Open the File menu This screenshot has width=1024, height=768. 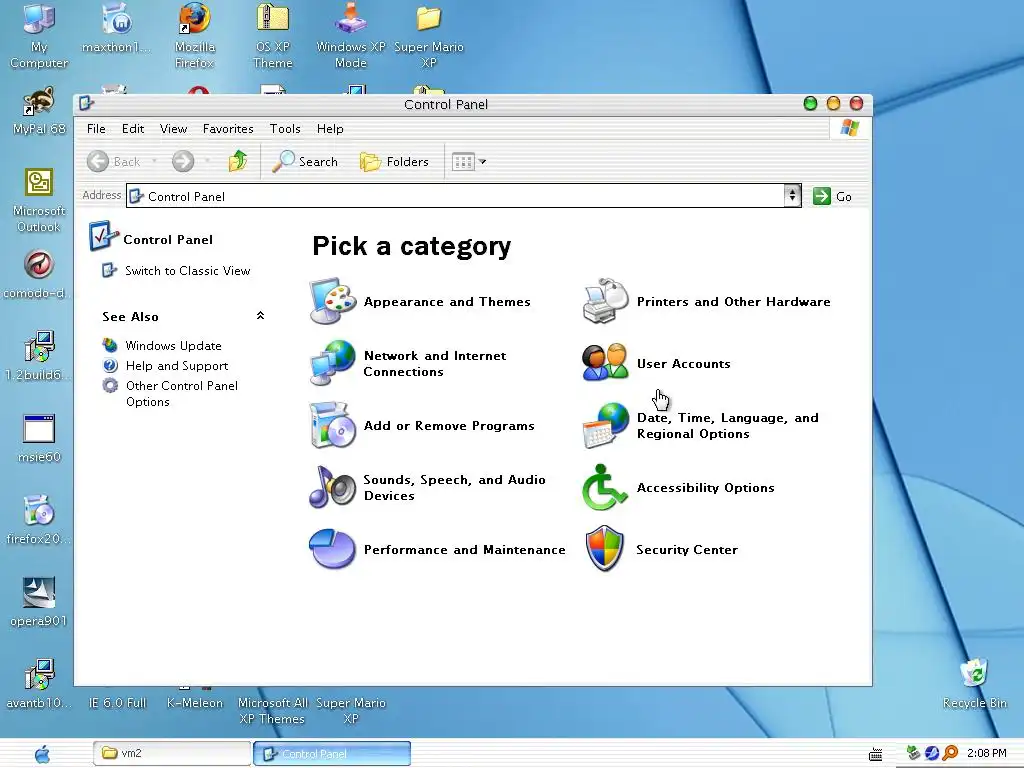pyautogui.click(x=96, y=129)
